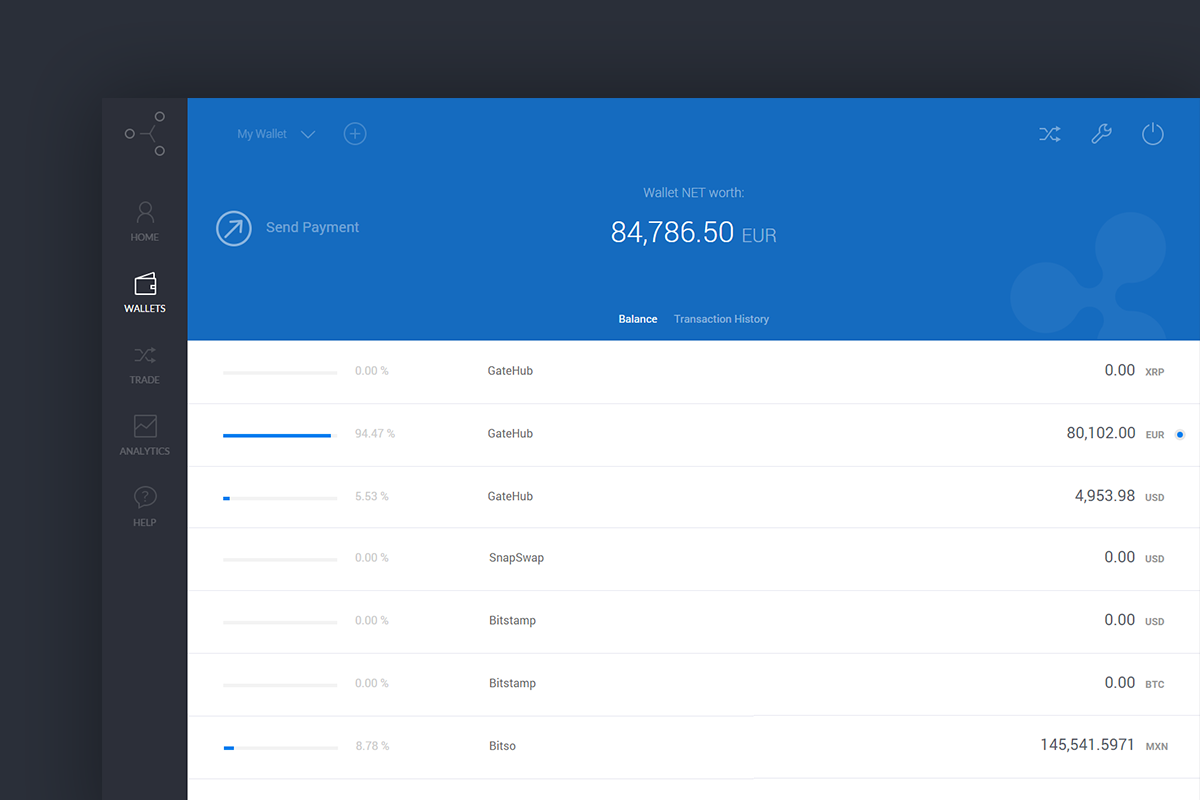Stay on the Balance tab

(637, 318)
